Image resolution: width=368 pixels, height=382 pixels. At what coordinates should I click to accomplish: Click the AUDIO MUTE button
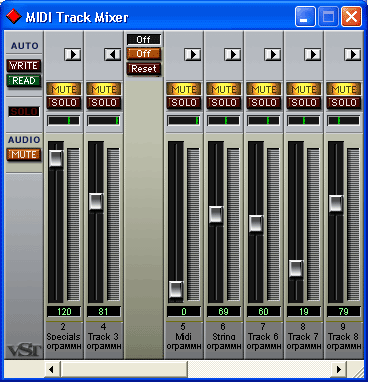click(24, 155)
